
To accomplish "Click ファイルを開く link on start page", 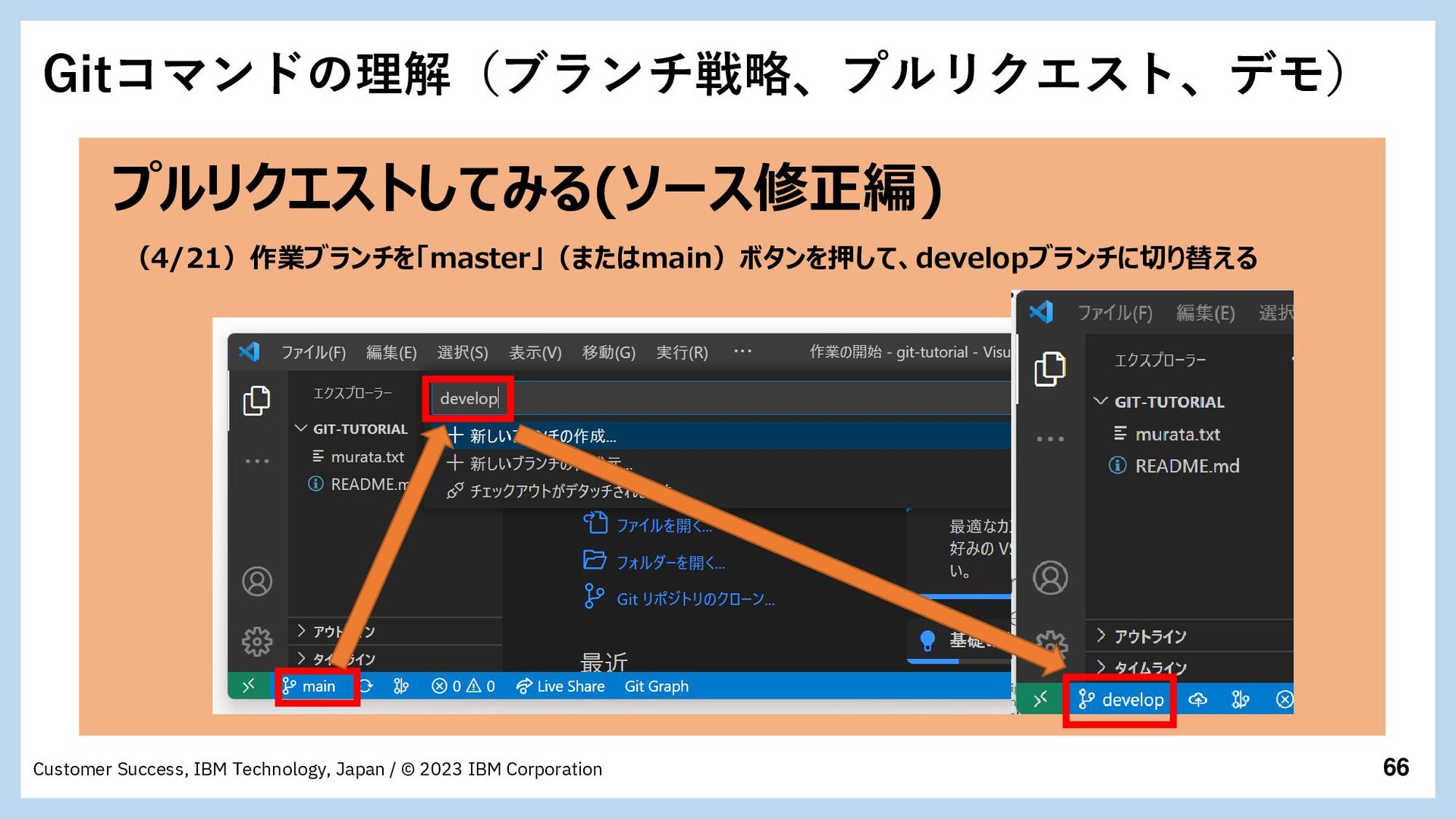I will (x=648, y=525).
